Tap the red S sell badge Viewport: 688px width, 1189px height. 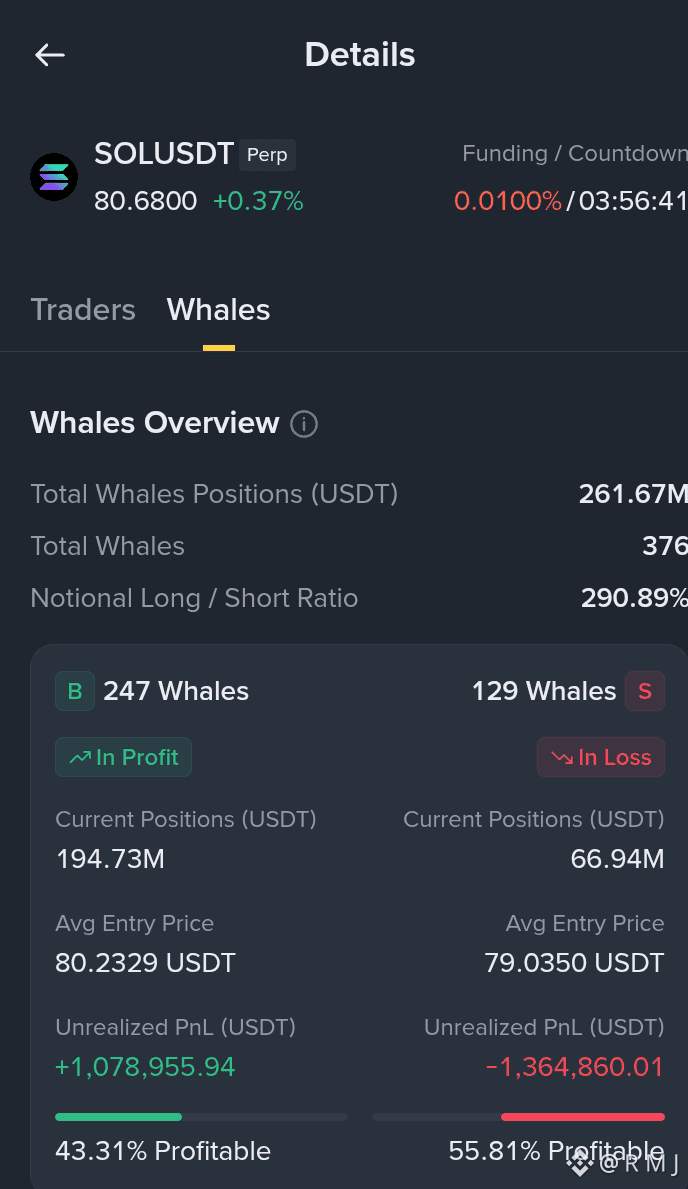point(645,691)
